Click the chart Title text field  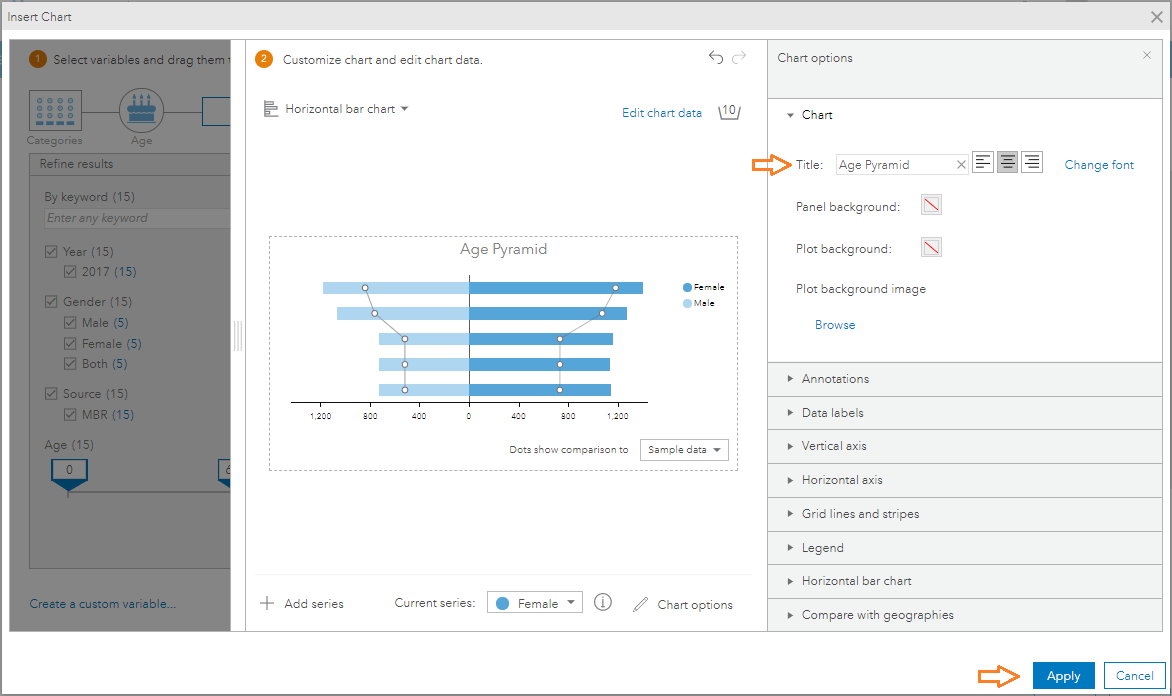pyautogui.click(x=895, y=165)
